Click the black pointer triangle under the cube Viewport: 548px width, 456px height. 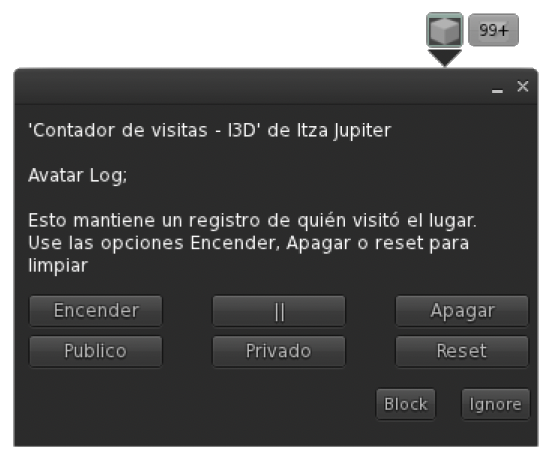click(x=445, y=58)
